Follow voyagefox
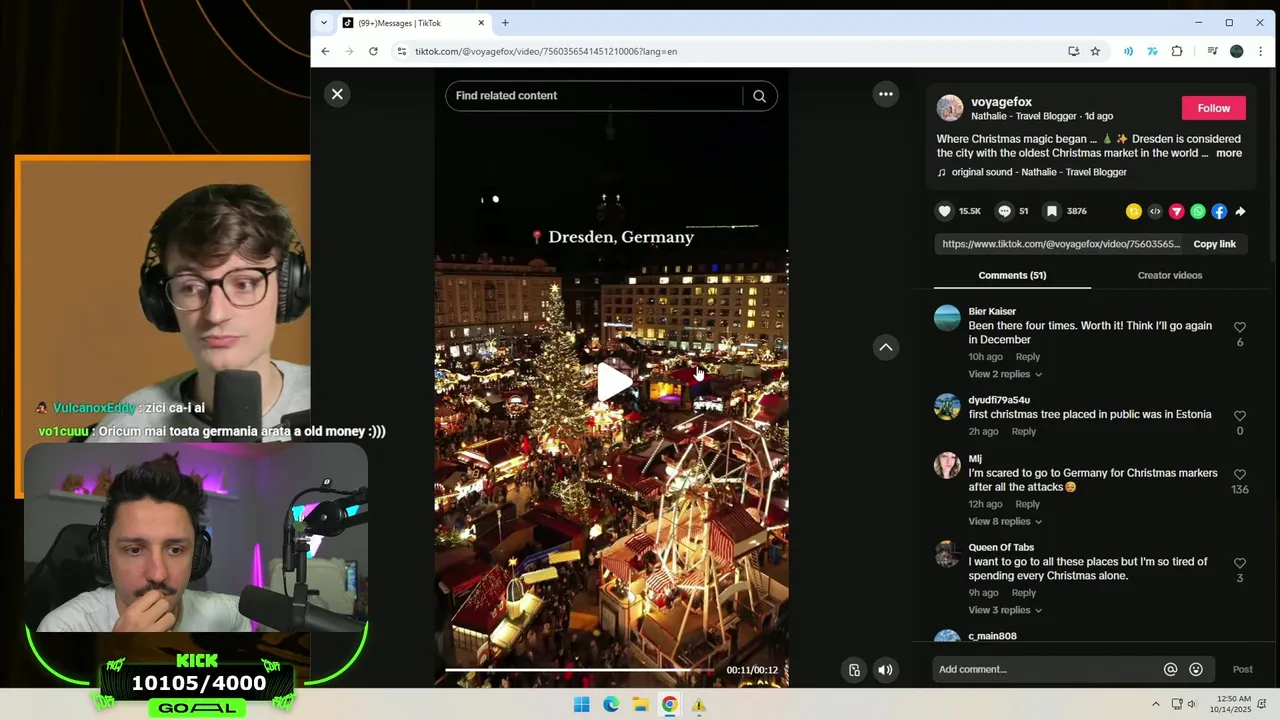Image resolution: width=1280 pixels, height=720 pixels. pyautogui.click(x=1213, y=108)
